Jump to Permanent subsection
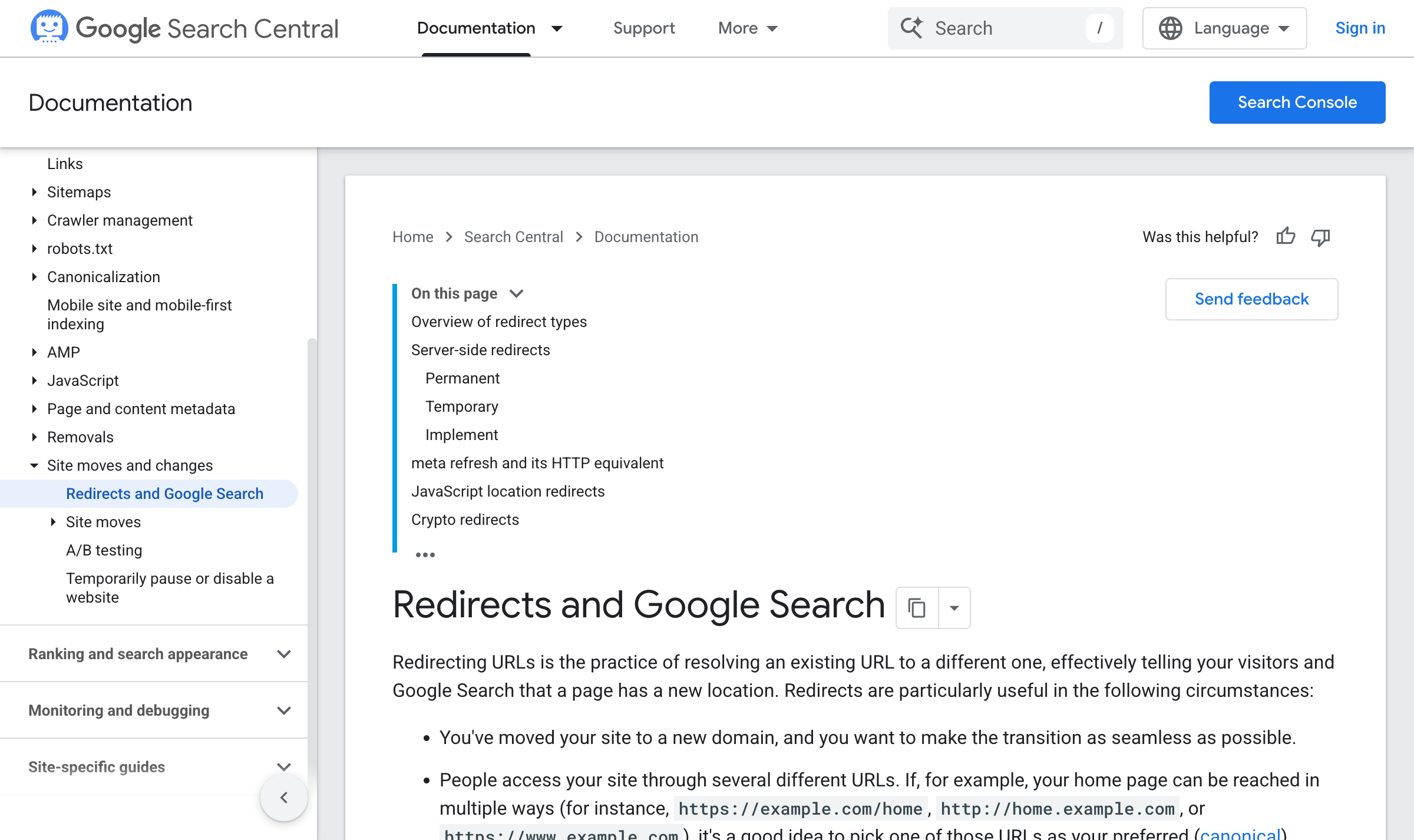 click(x=462, y=378)
